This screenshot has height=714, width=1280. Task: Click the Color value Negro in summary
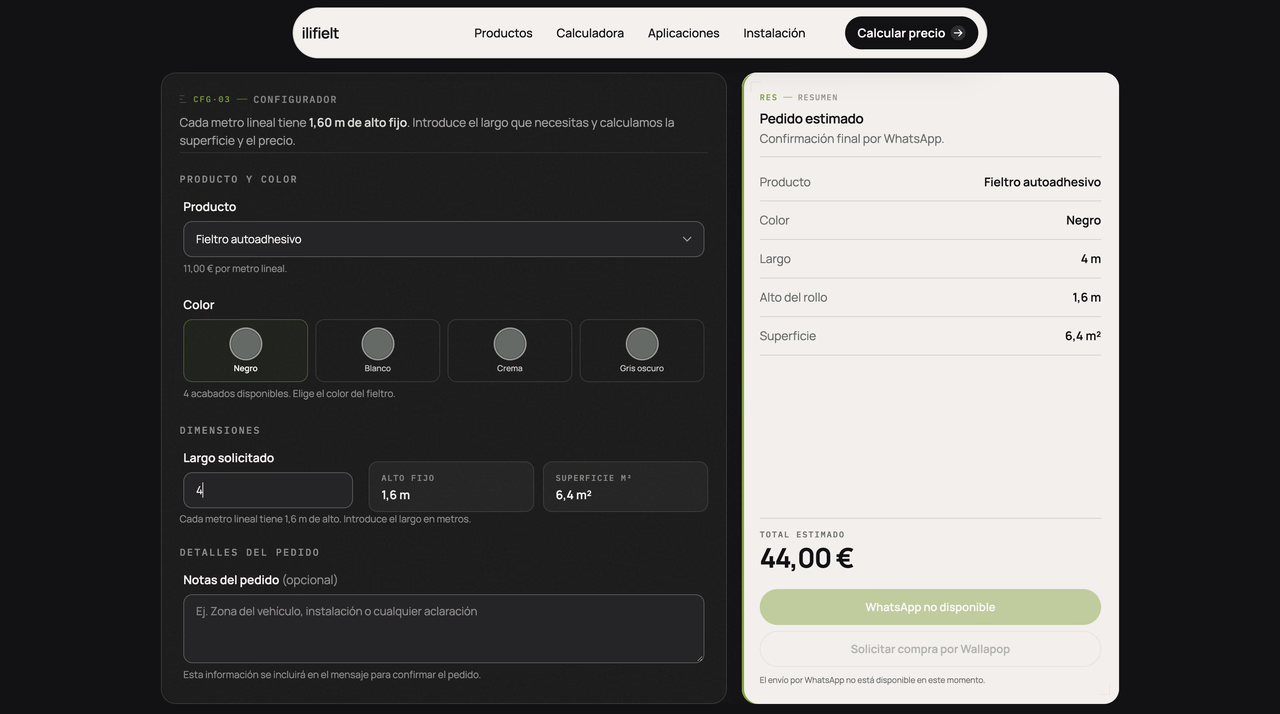[1083, 220]
